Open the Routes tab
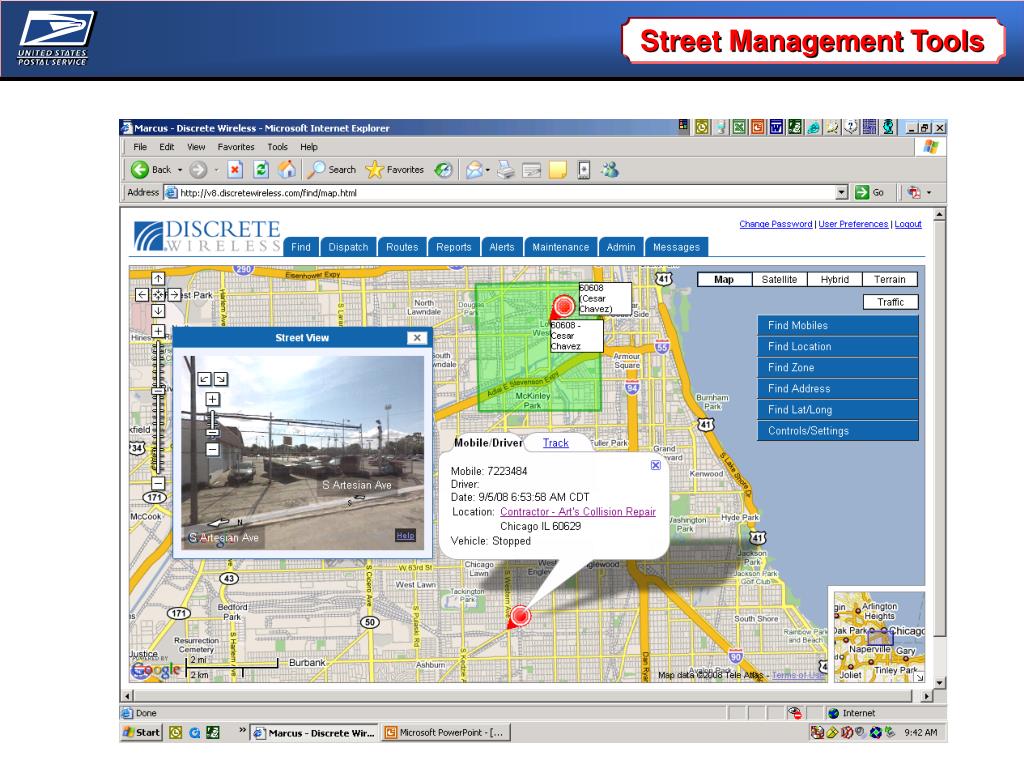This screenshot has height=768, width=1024. (x=402, y=247)
